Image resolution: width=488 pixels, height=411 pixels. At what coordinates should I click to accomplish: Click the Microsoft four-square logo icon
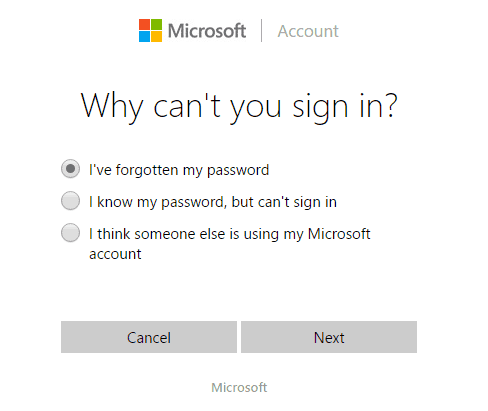click(x=150, y=30)
